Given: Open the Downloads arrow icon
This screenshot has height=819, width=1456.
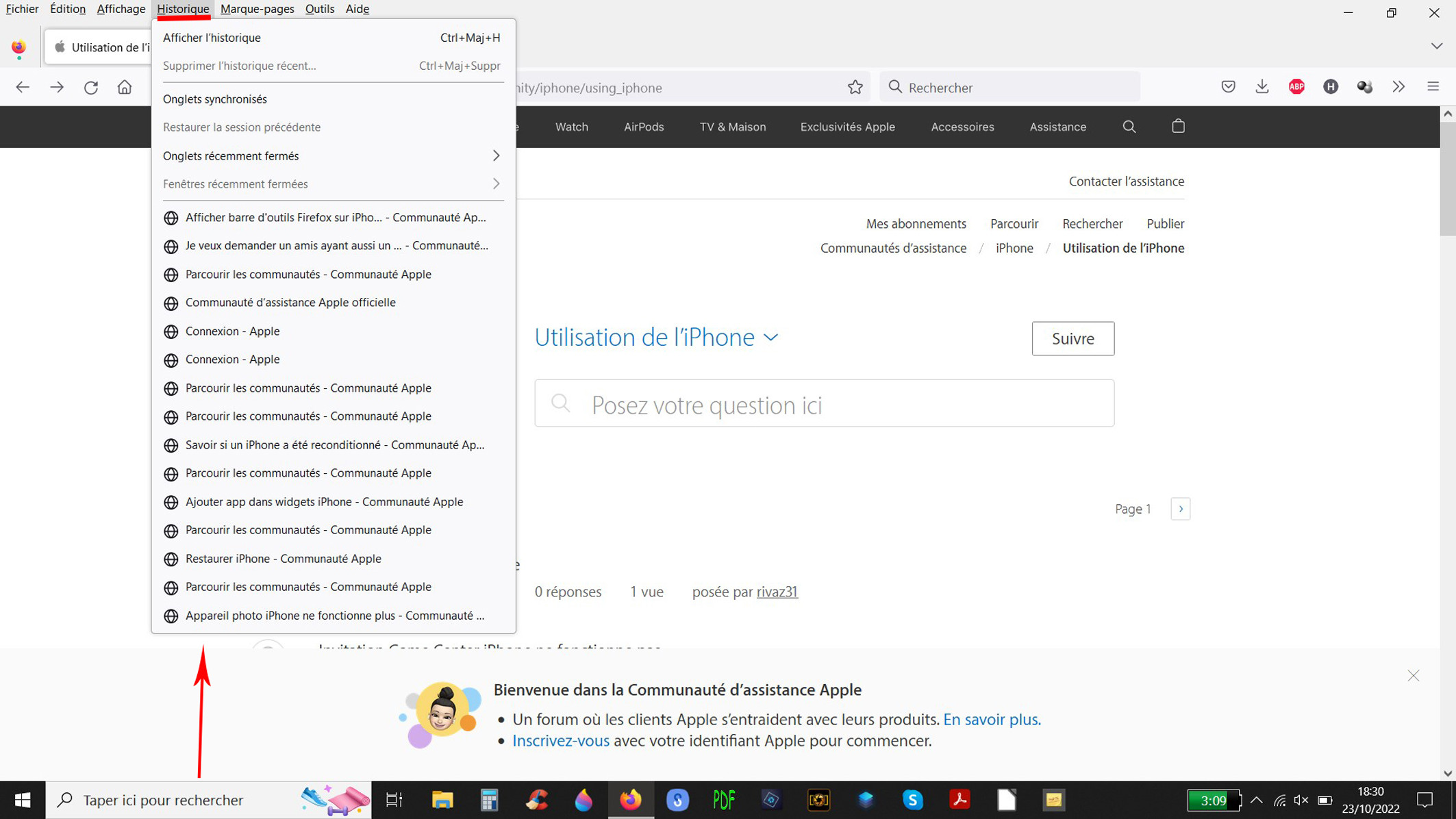Looking at the screenshot, I should 1262,87.
